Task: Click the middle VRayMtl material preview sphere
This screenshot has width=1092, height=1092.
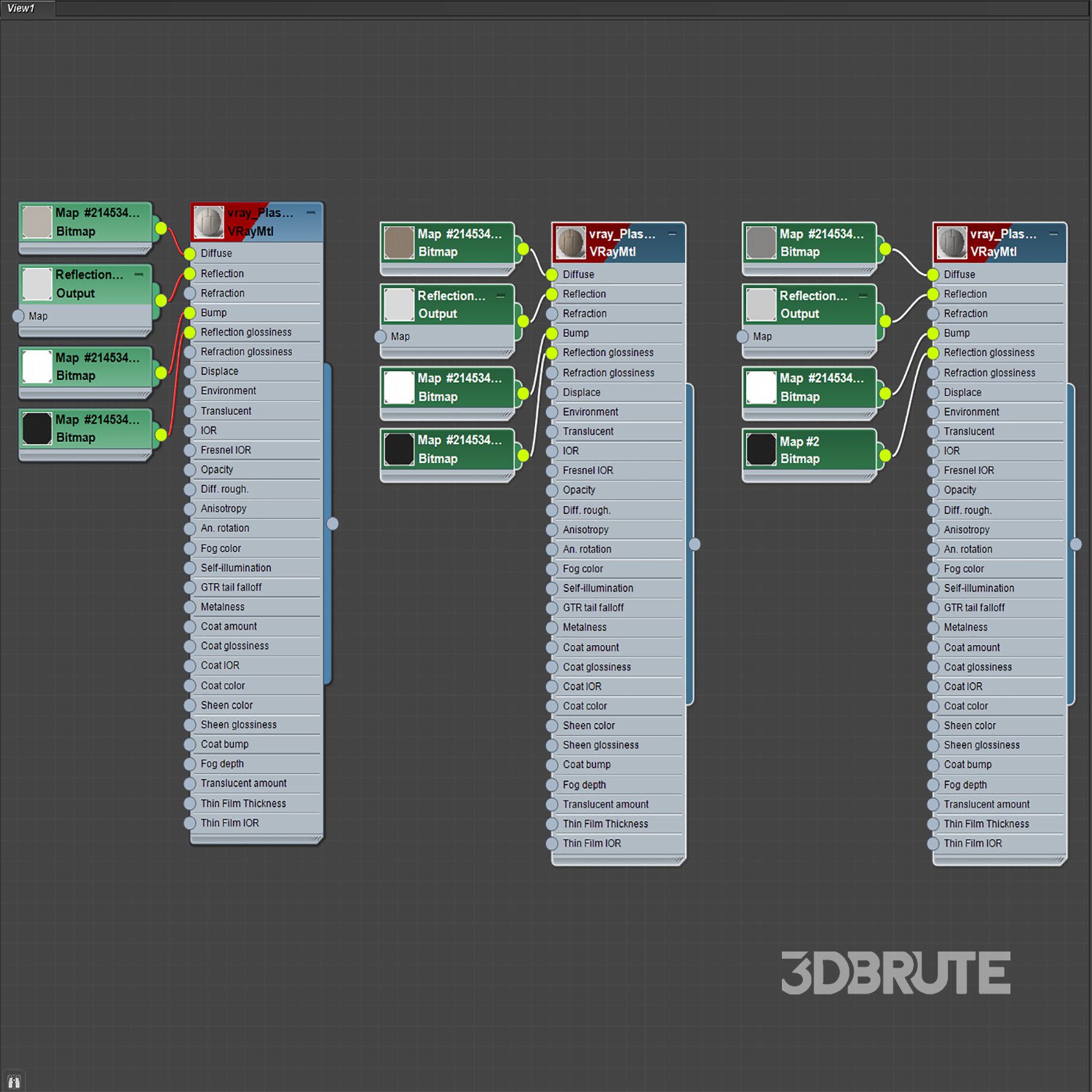Action: pos(570,242)
